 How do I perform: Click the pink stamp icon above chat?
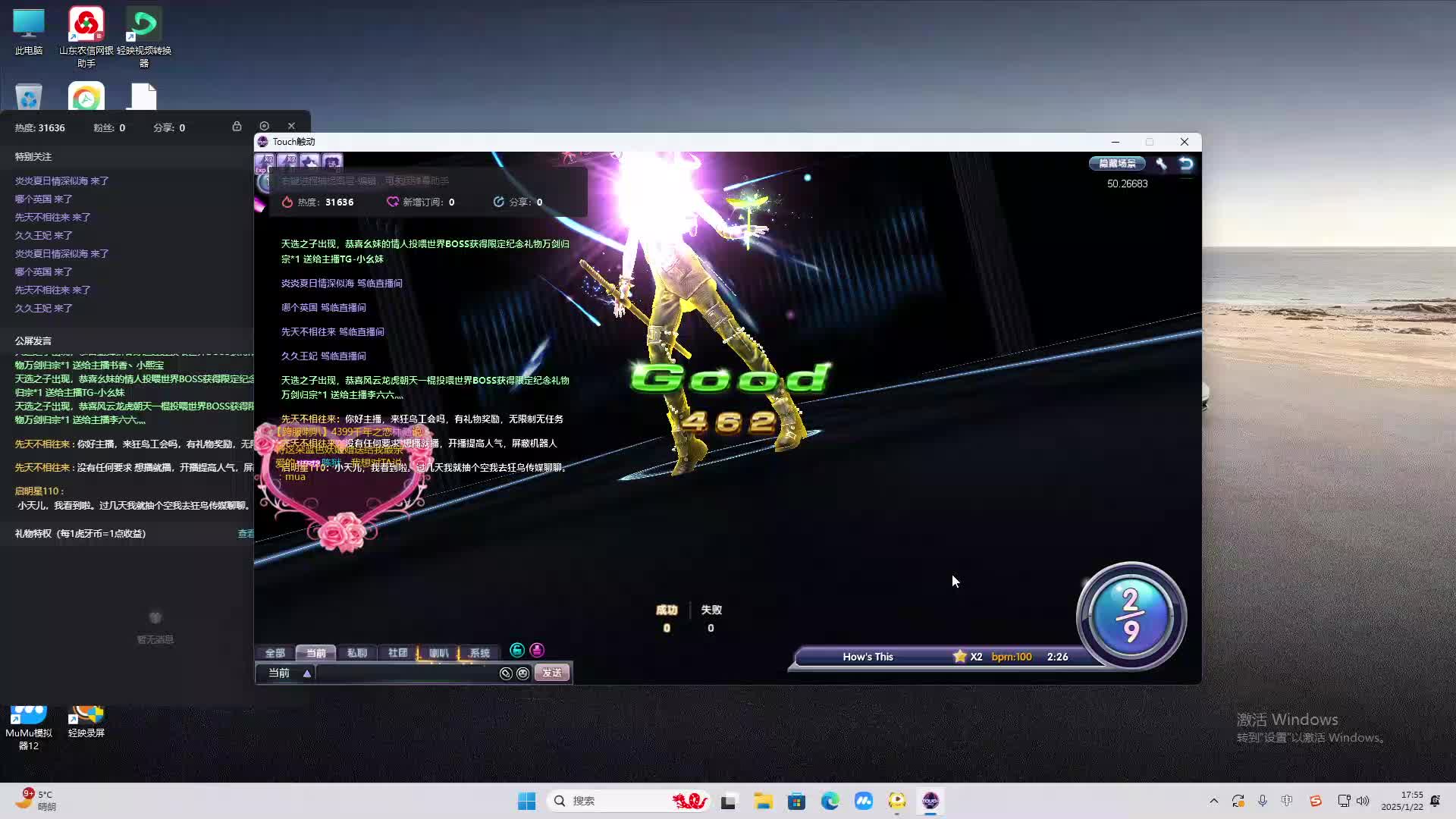pyautogui.click(x=537, y=651)
